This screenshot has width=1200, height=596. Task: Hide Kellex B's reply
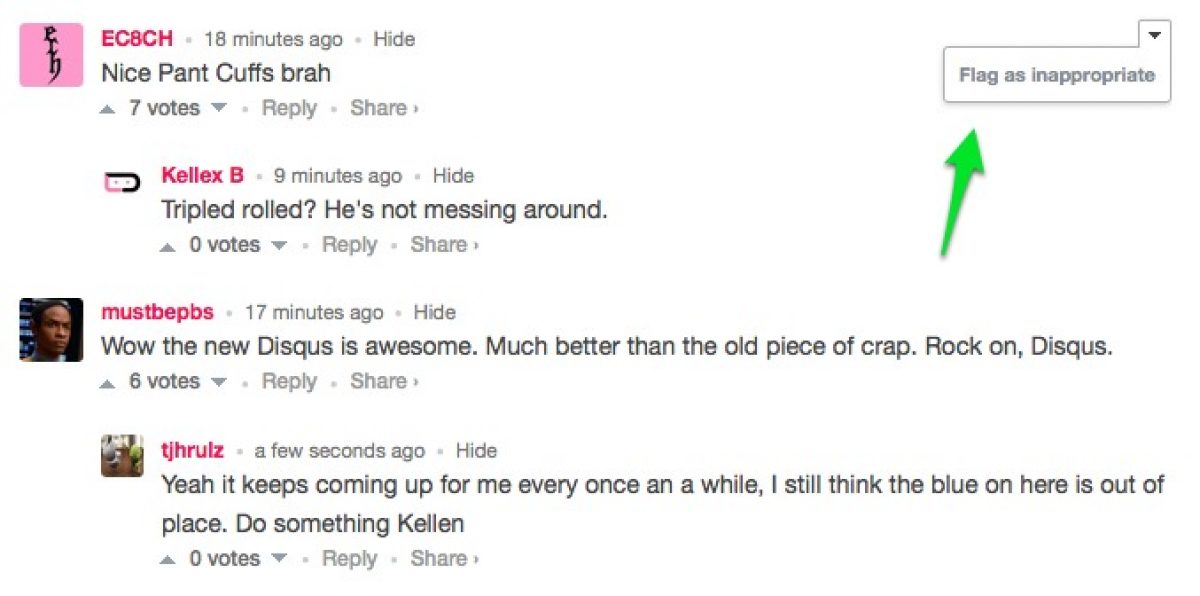pos(453,176)
